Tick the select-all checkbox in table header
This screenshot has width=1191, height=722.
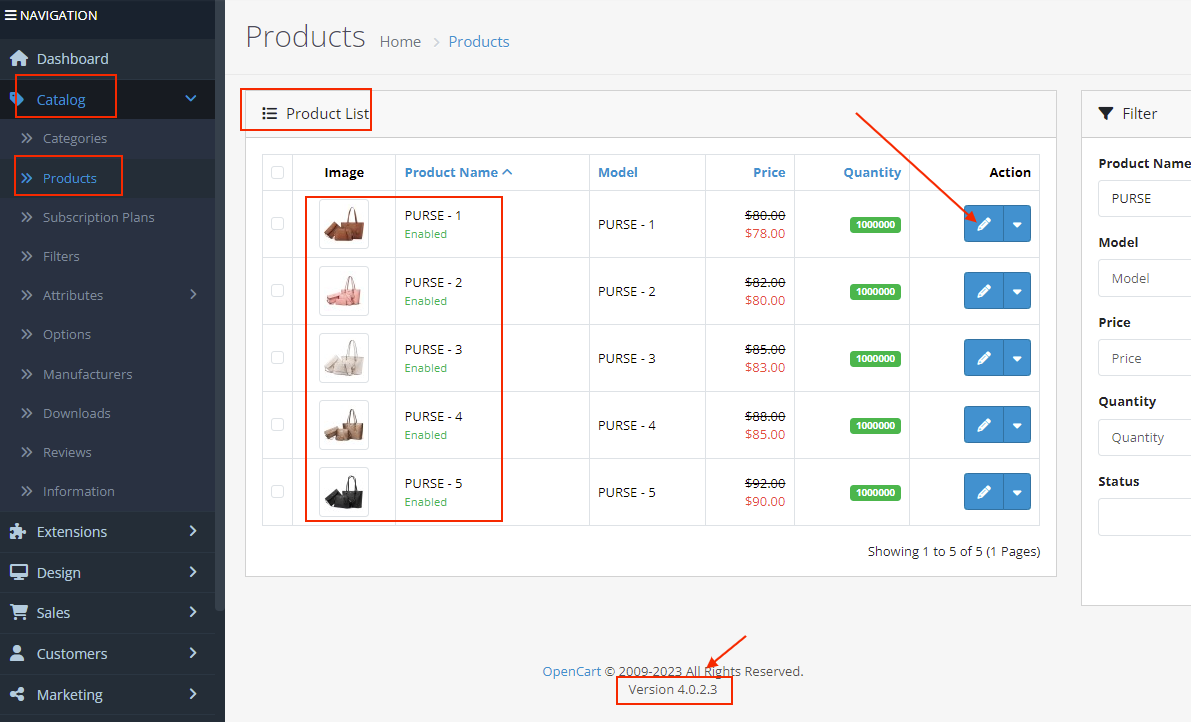277,173
